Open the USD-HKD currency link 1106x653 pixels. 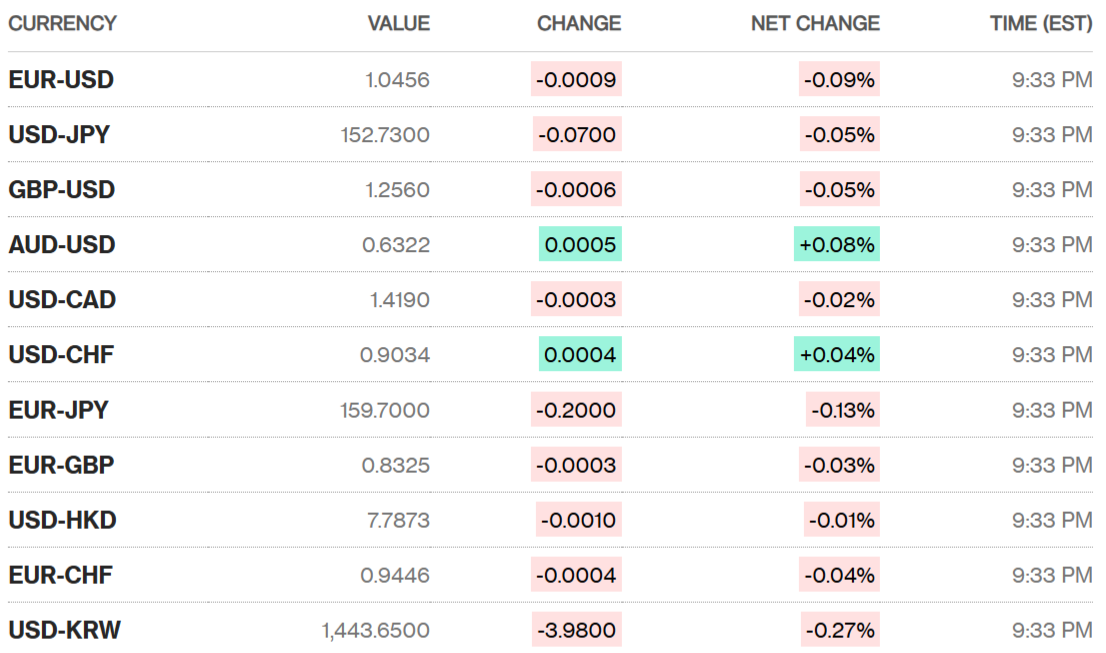pos(62,520)
